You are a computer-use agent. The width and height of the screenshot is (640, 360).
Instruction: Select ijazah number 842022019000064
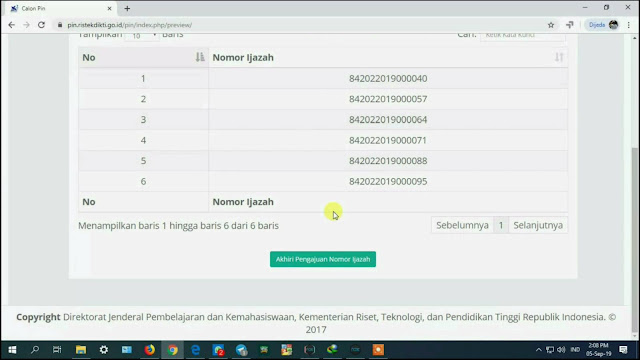click(x=388, y=120)
